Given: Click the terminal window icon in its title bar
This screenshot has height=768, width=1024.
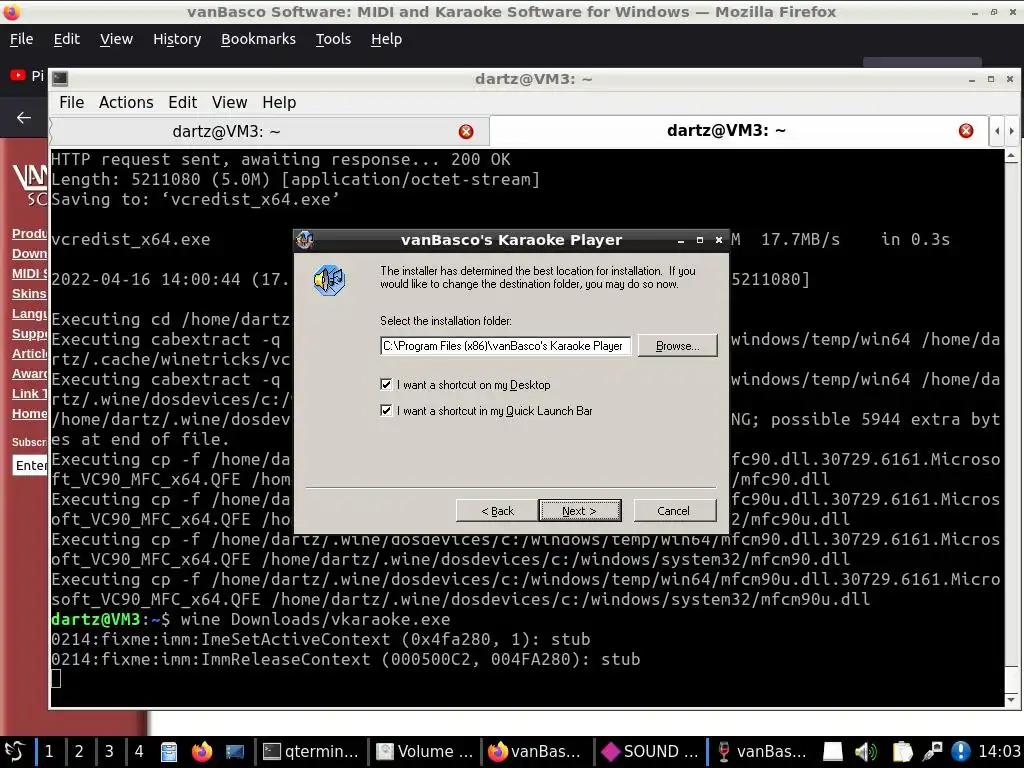Looking at the screenshot, I should click(x=60, y=78).
